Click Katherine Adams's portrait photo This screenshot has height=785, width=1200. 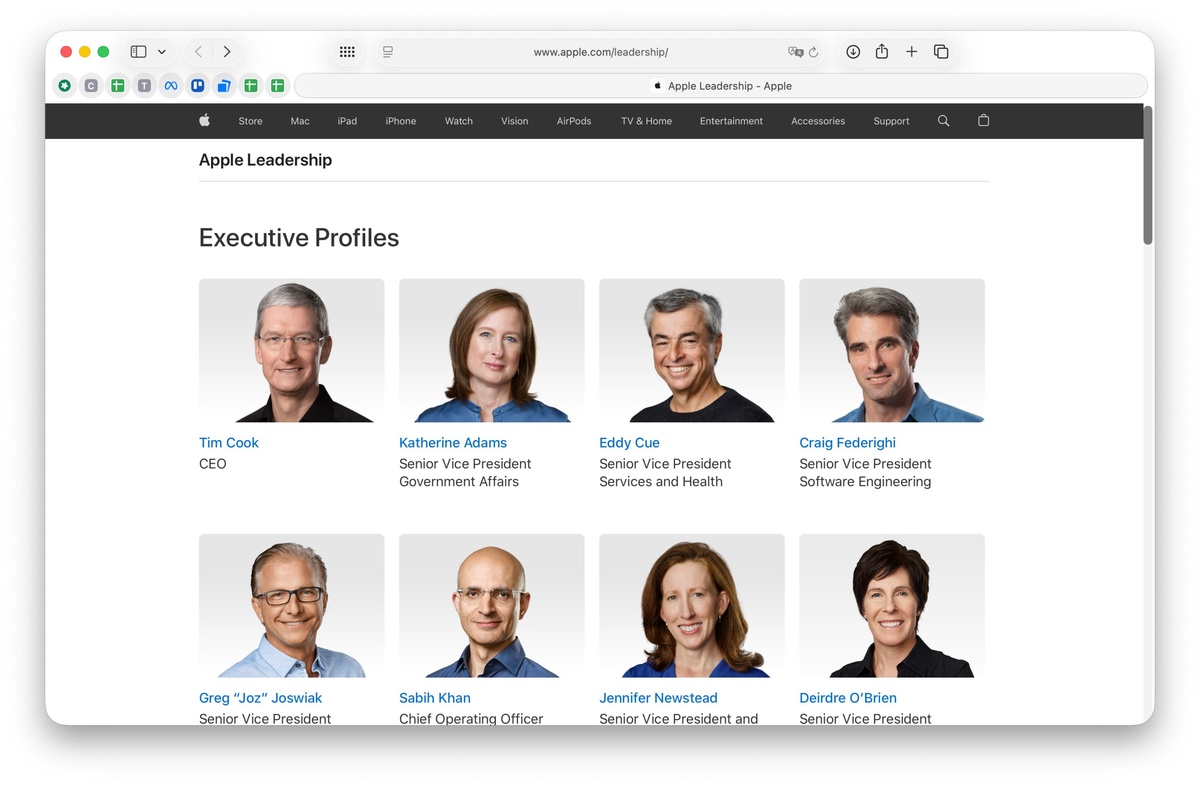coord(491,351)
